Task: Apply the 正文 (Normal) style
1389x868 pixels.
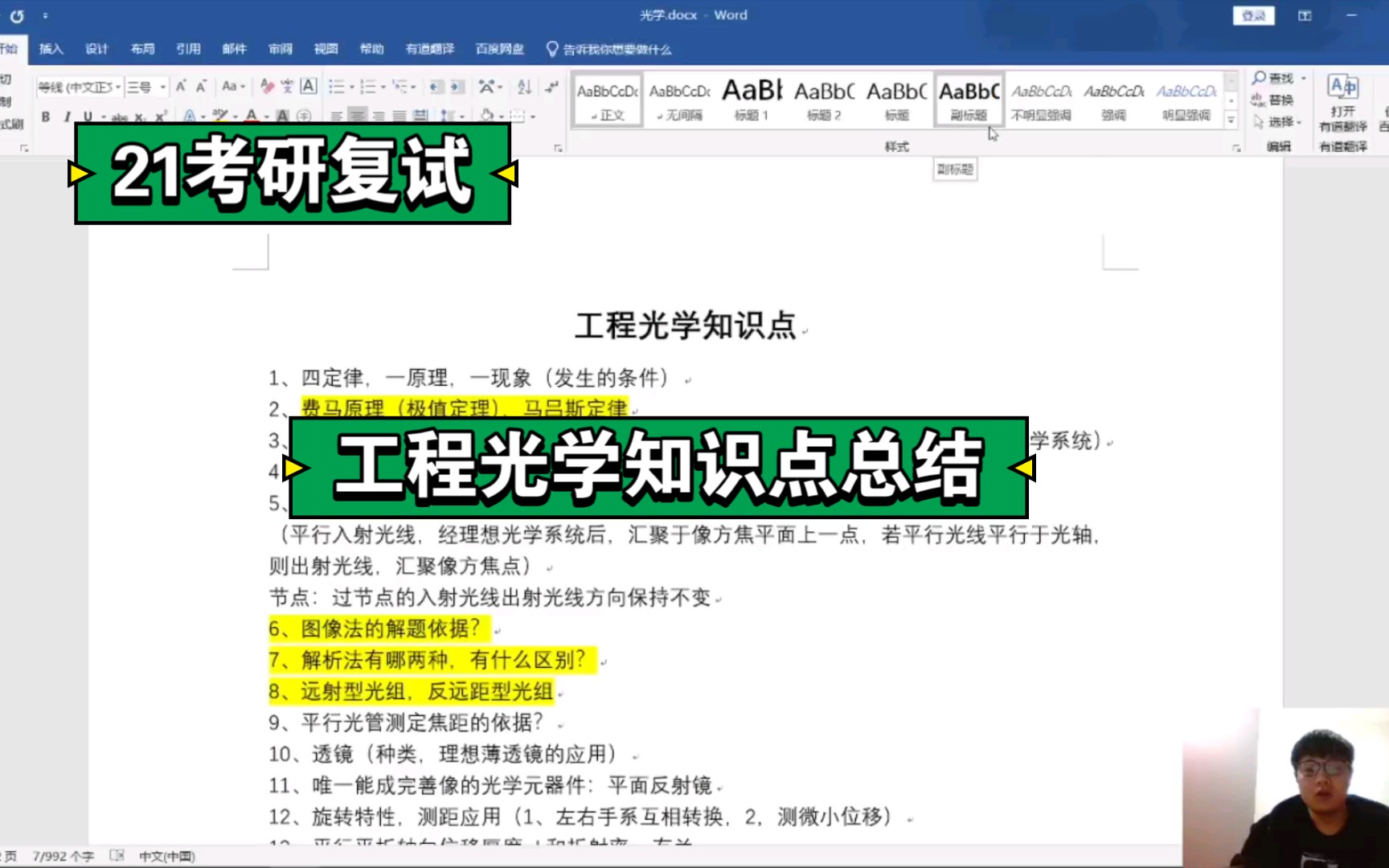Action: pos(608,100)
